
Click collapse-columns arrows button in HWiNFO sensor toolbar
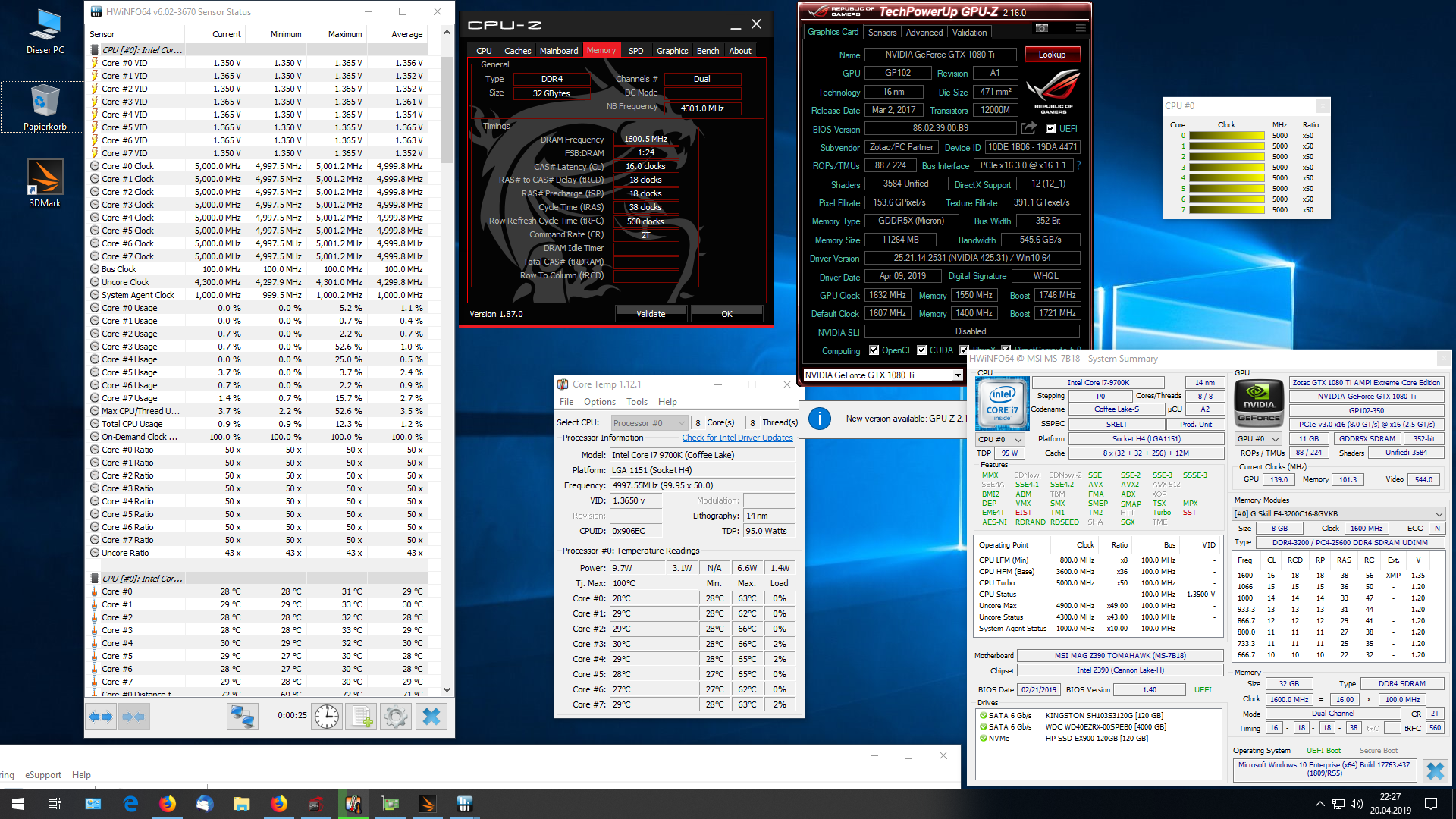click(x=133, y=717)
